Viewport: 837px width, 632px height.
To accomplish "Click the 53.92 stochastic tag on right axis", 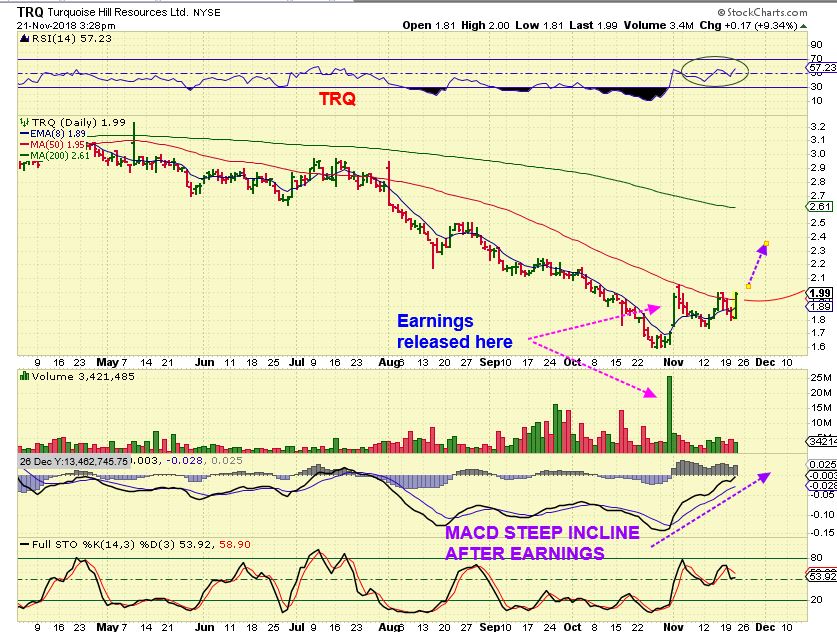I will tap(823, 577).
